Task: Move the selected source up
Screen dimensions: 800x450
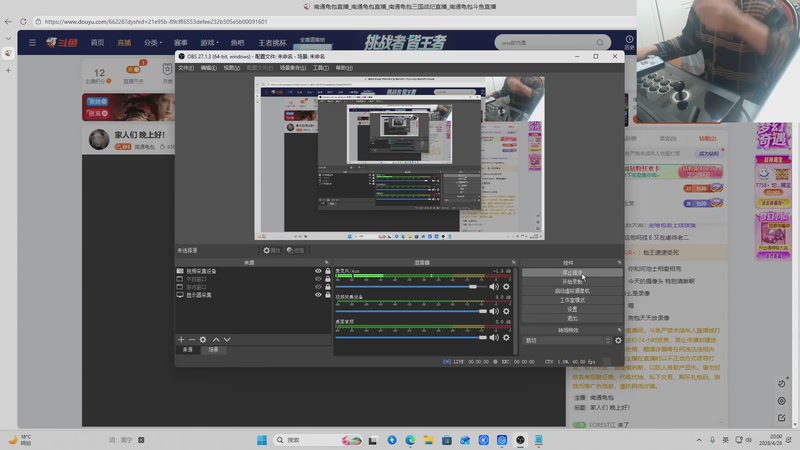Action: click(x=216, y=339)
